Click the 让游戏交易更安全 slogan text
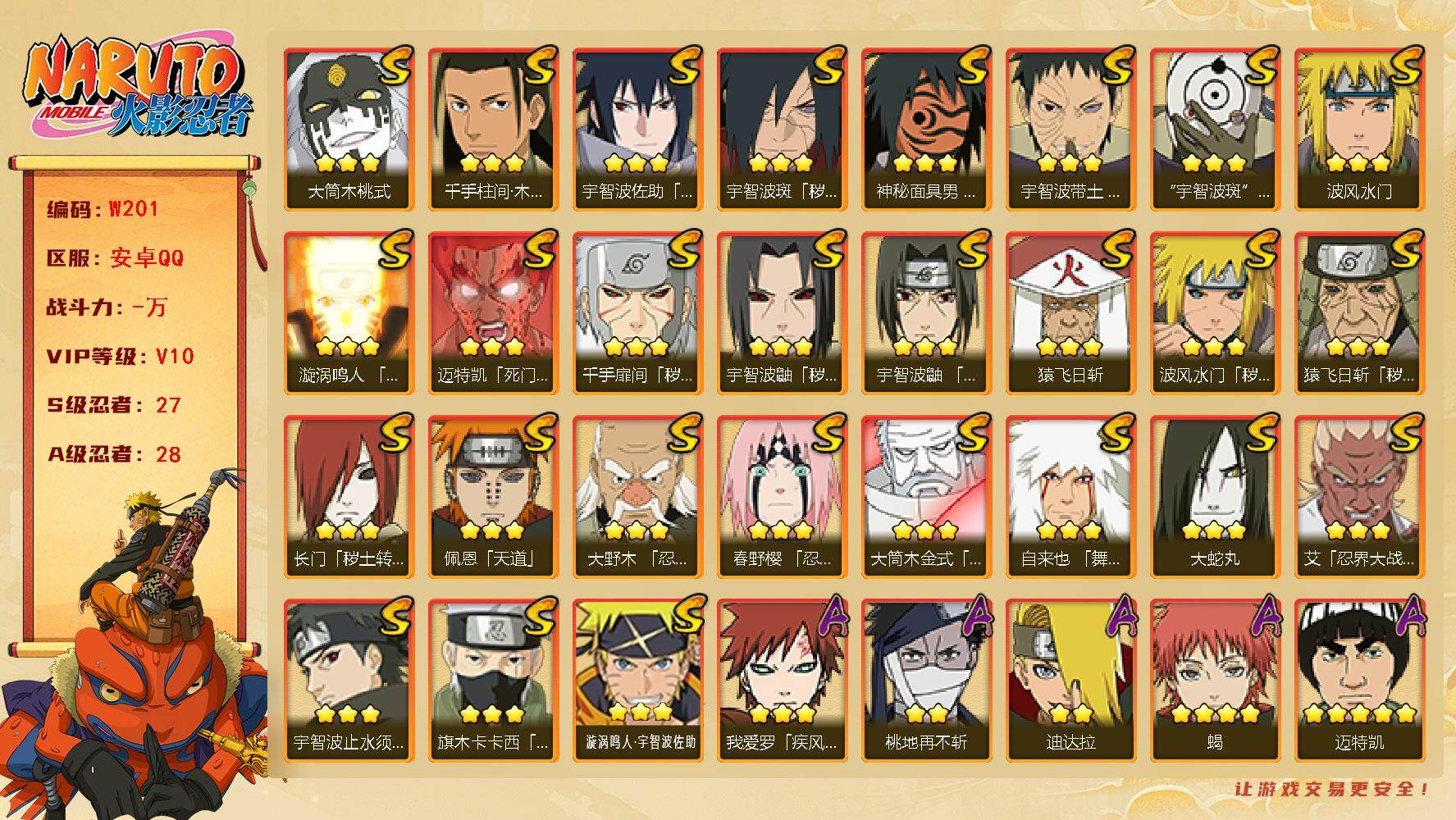Viewport: 1456px width, 820px height. pyautogui.click(x=1333, y=789)
